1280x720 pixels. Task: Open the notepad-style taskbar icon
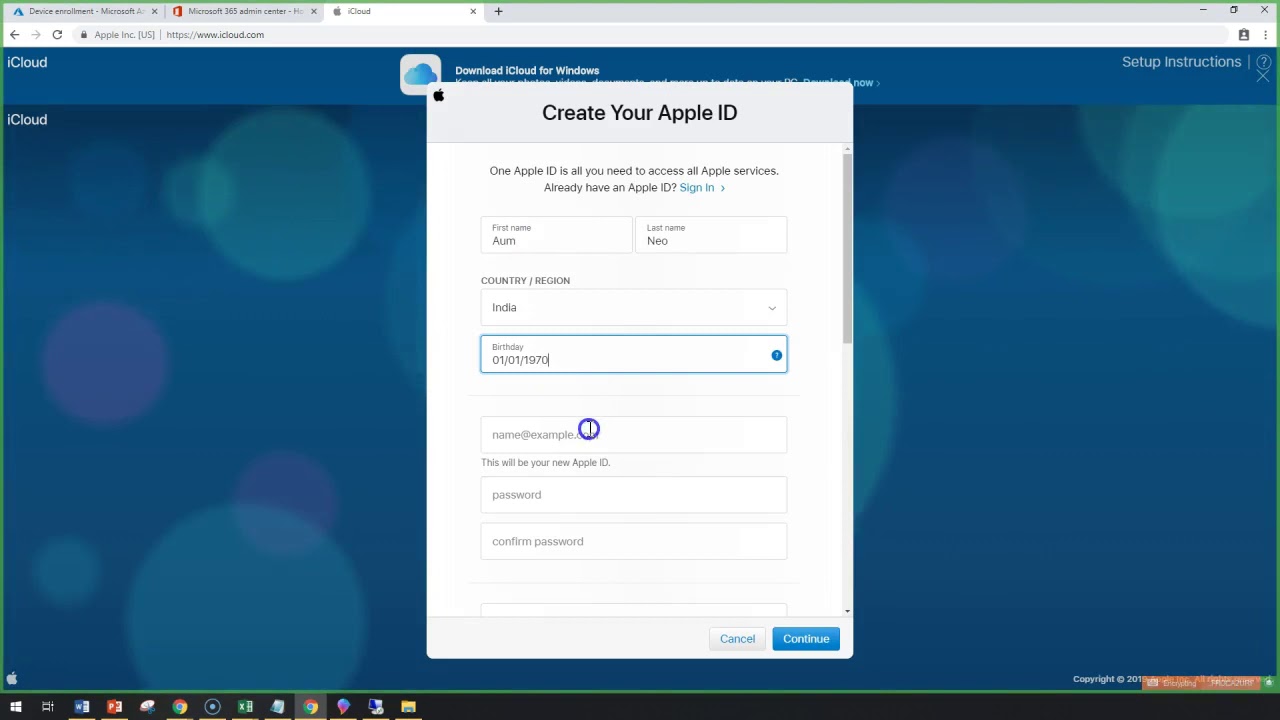coord(278,707)
